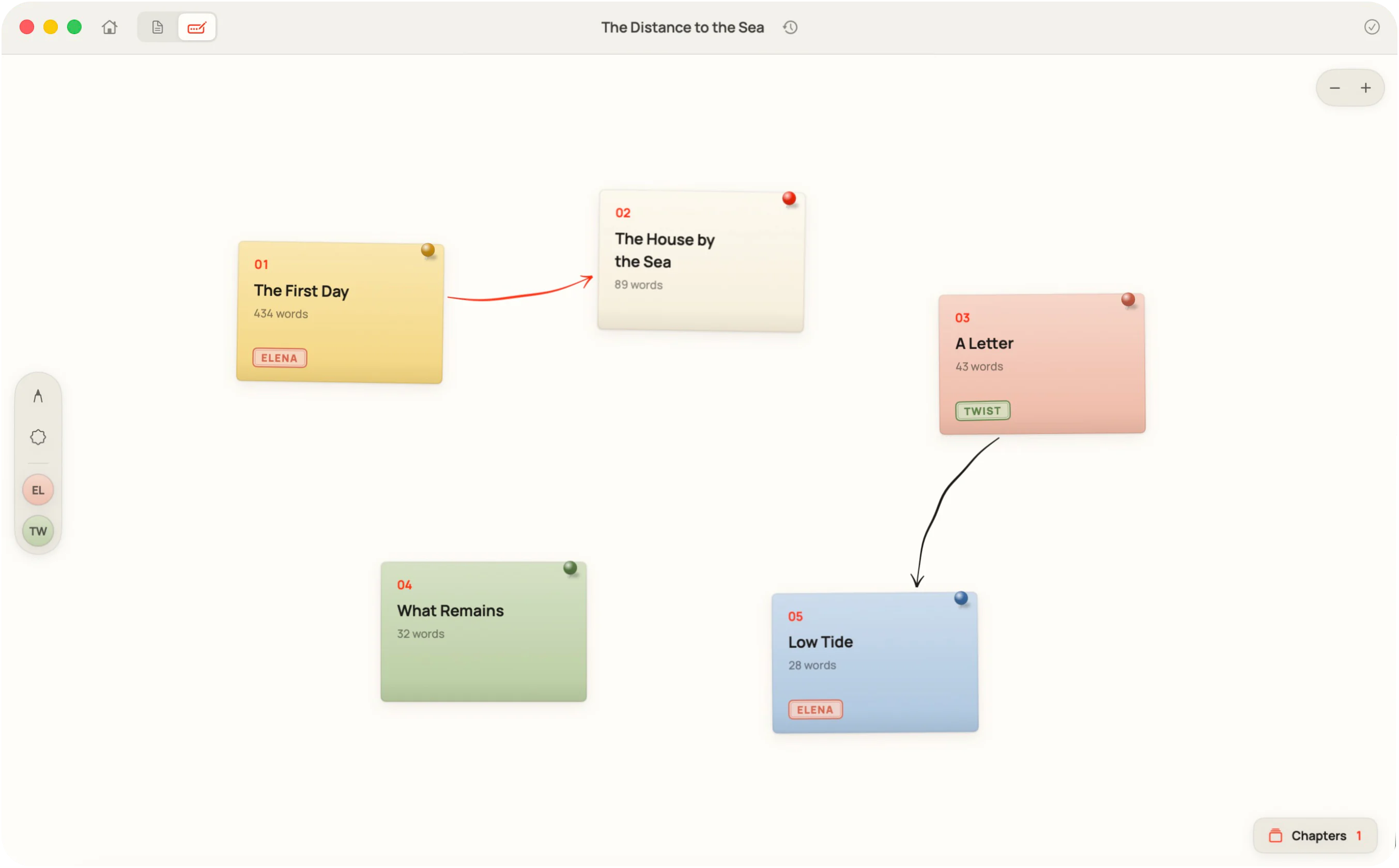Zoom out with the minus button
This screenshot has width=1399, height=868.
1334,88
